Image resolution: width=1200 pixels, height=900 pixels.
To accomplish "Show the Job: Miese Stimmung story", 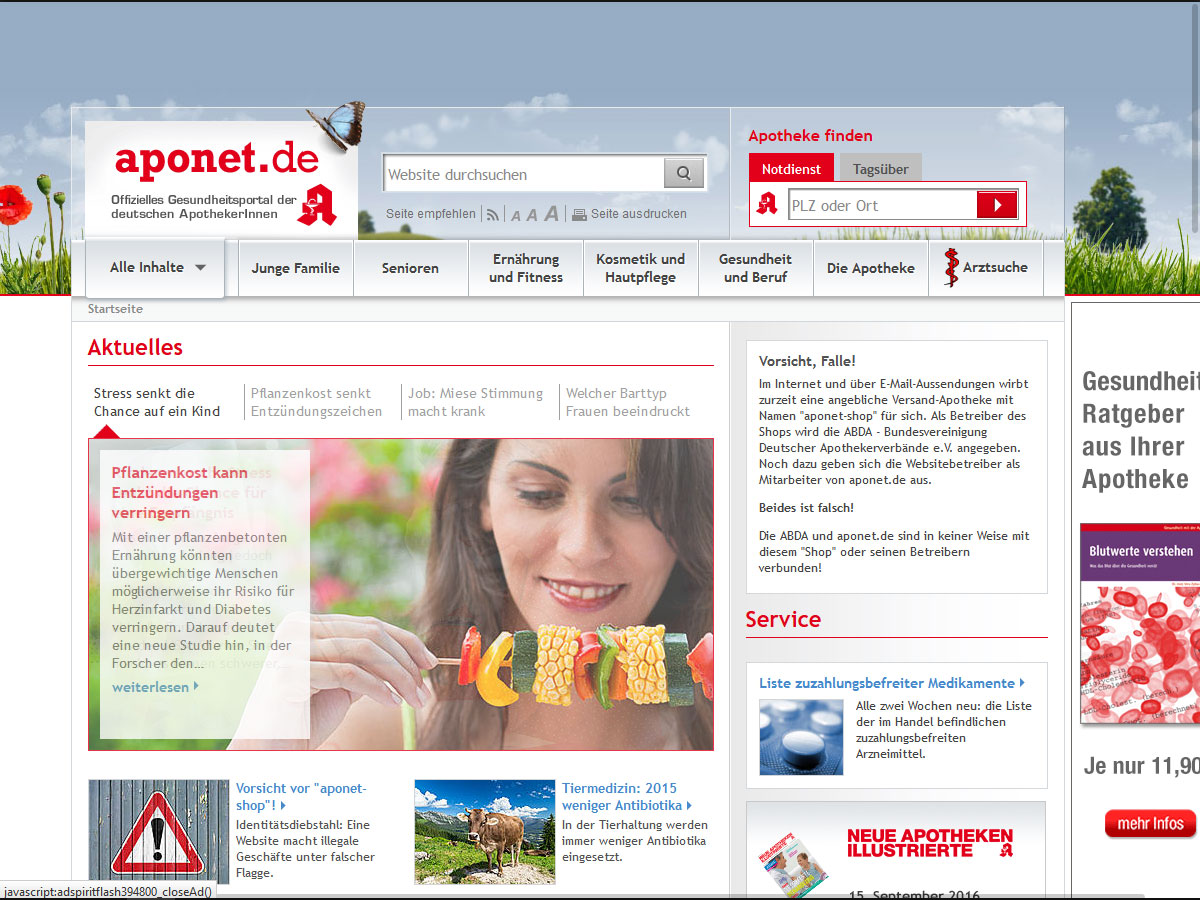I will coord(475,402).
